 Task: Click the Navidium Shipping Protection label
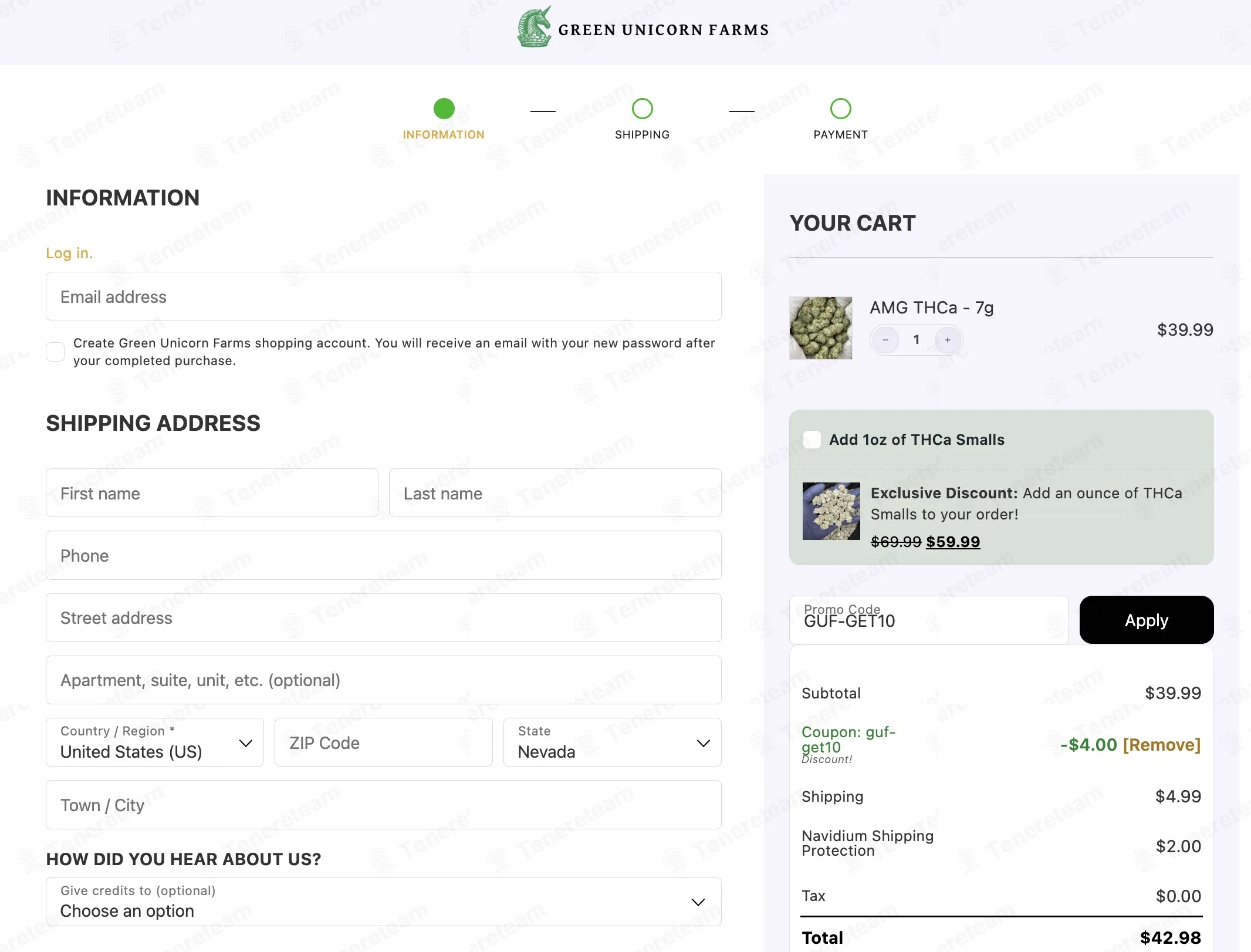click(x=867, y=843)
